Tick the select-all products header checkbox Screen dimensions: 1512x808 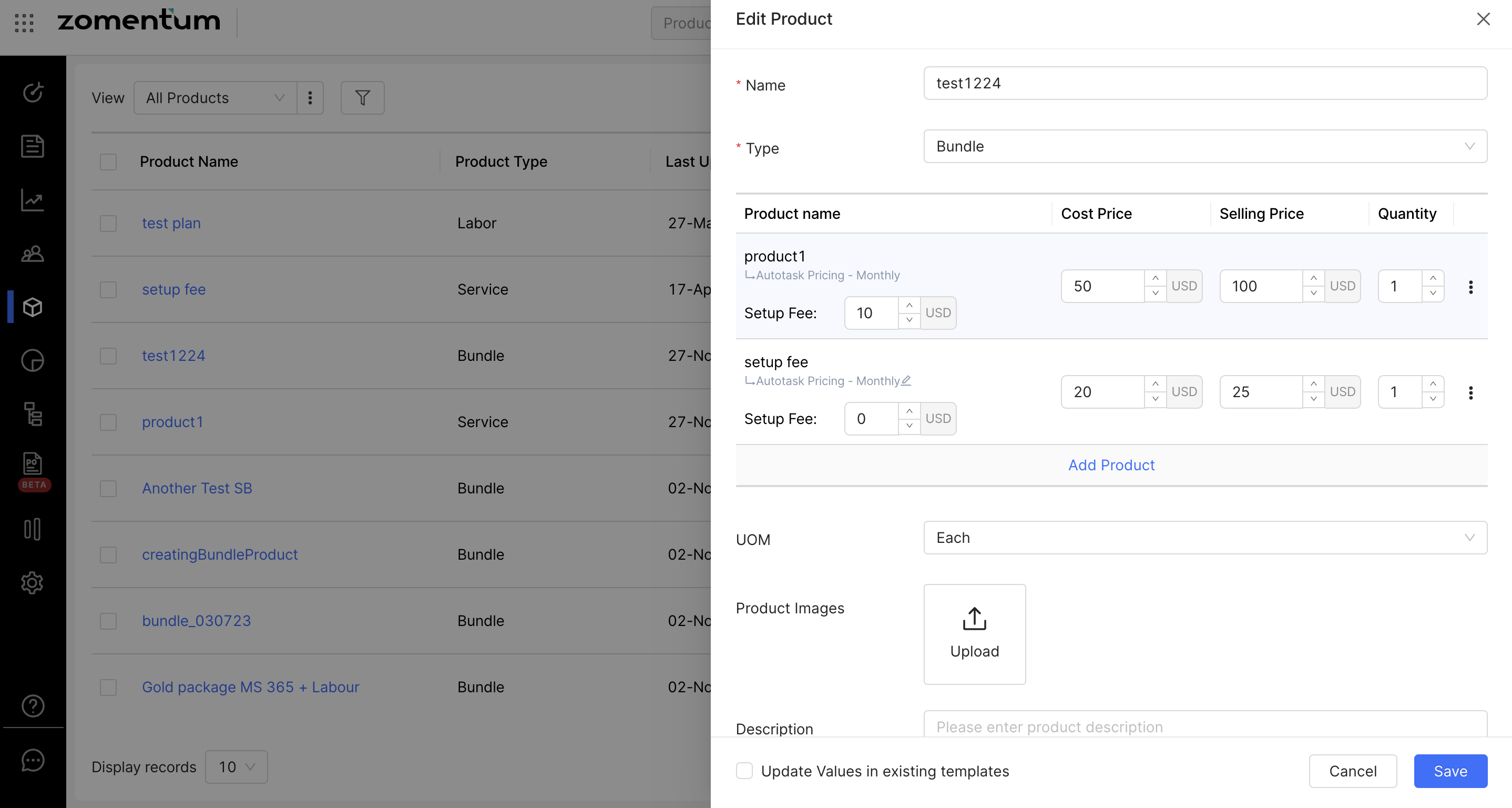point(108,161)
